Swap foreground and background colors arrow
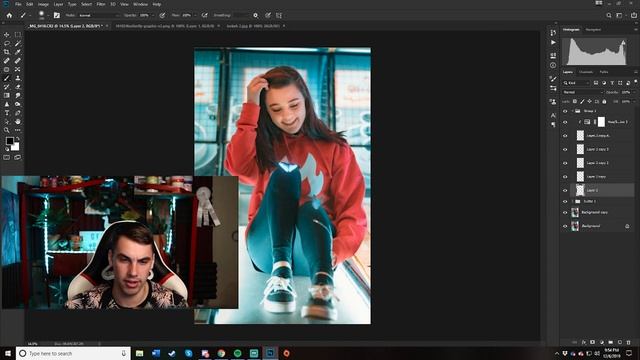640x360 pixels. (x=18, y=139)
